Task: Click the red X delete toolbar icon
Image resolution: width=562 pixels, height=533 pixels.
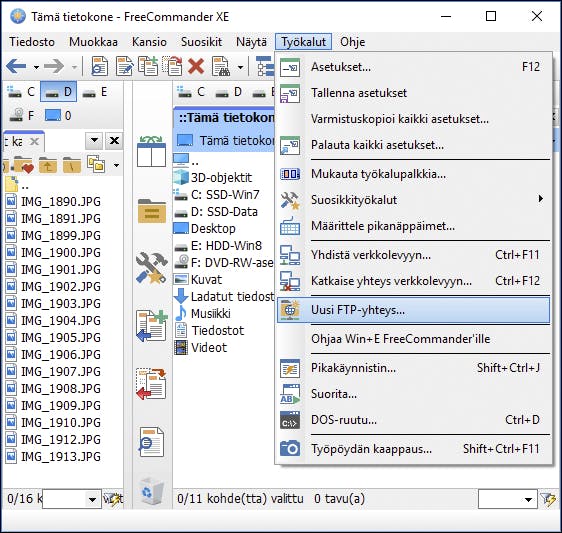Action: tap(196, 66)
